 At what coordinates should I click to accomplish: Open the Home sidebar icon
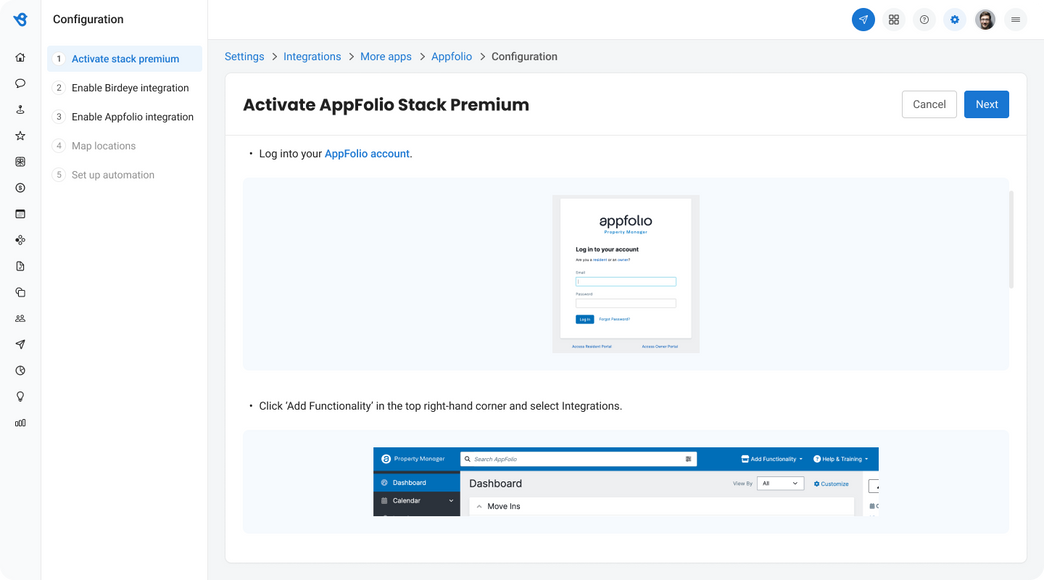click(20, 57)
